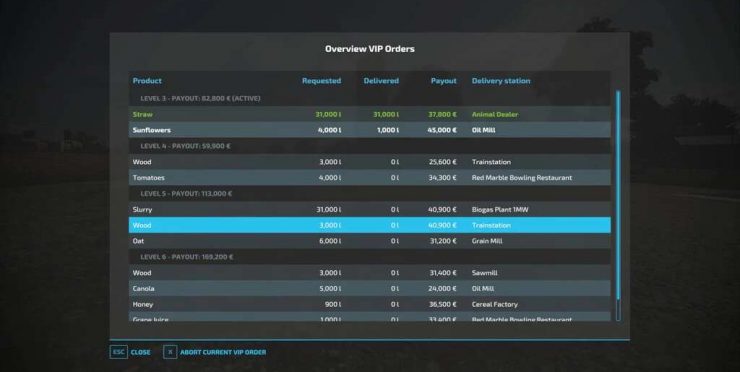The image size is (740, 372).
Task: Abort the current VIP order
Action: coord(223,352)
